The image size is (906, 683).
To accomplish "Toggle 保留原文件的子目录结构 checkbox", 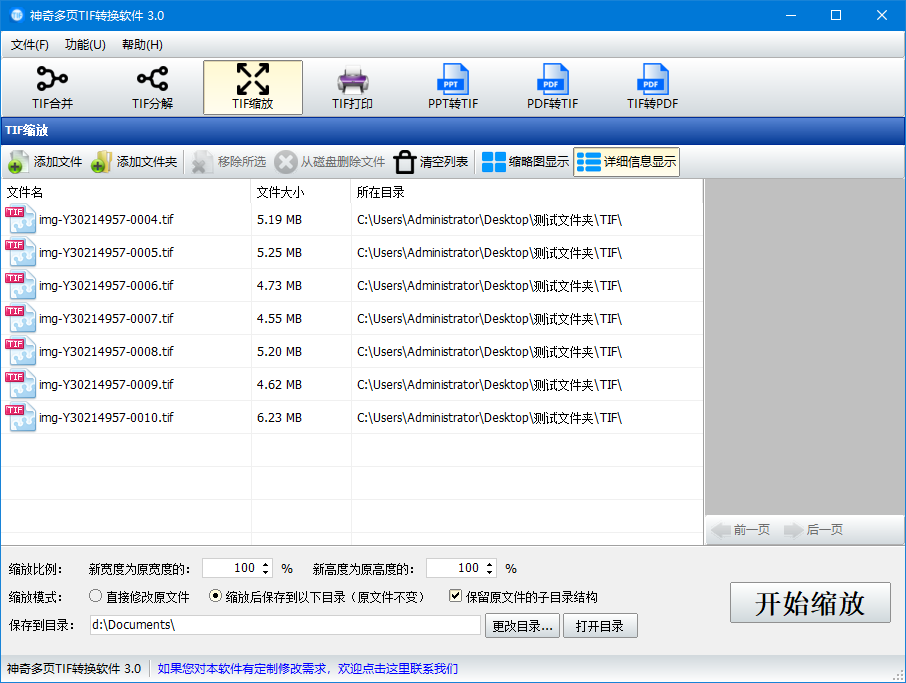I will [x=455, y=596].
